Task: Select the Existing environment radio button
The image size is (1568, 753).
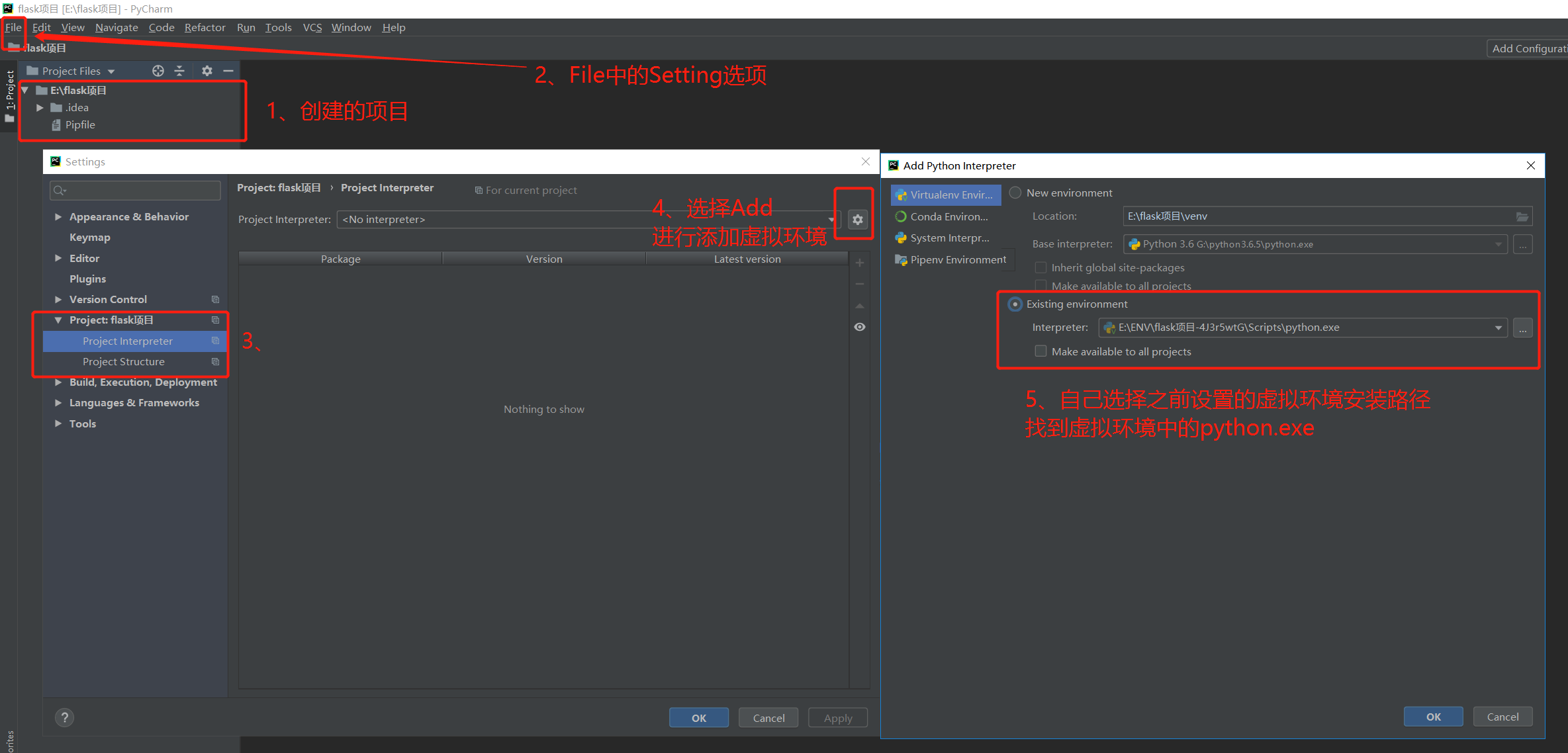Action: coord(1015,304)
